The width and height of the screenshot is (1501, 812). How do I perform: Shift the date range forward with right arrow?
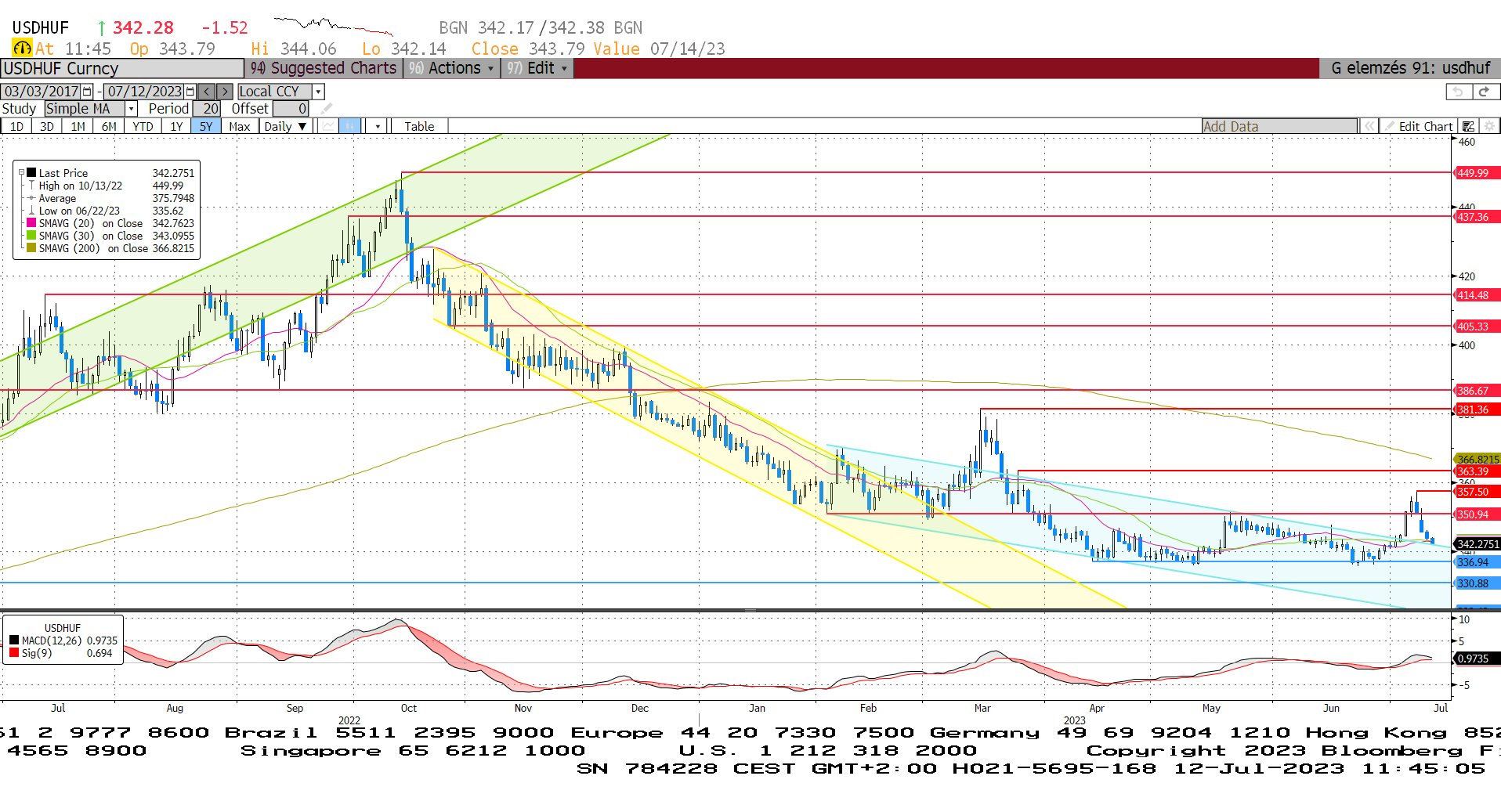coord(224,92)
